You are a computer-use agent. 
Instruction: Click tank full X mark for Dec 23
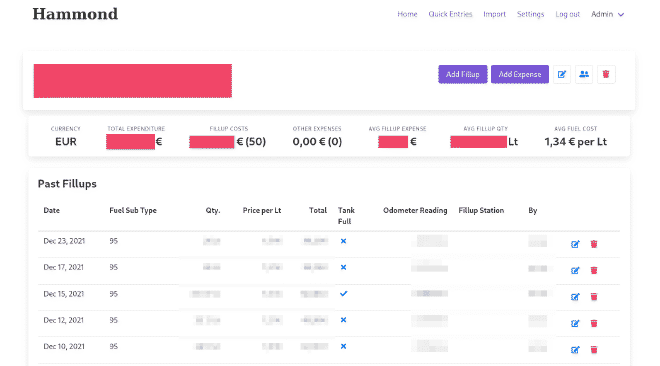[x=343, y=241]
